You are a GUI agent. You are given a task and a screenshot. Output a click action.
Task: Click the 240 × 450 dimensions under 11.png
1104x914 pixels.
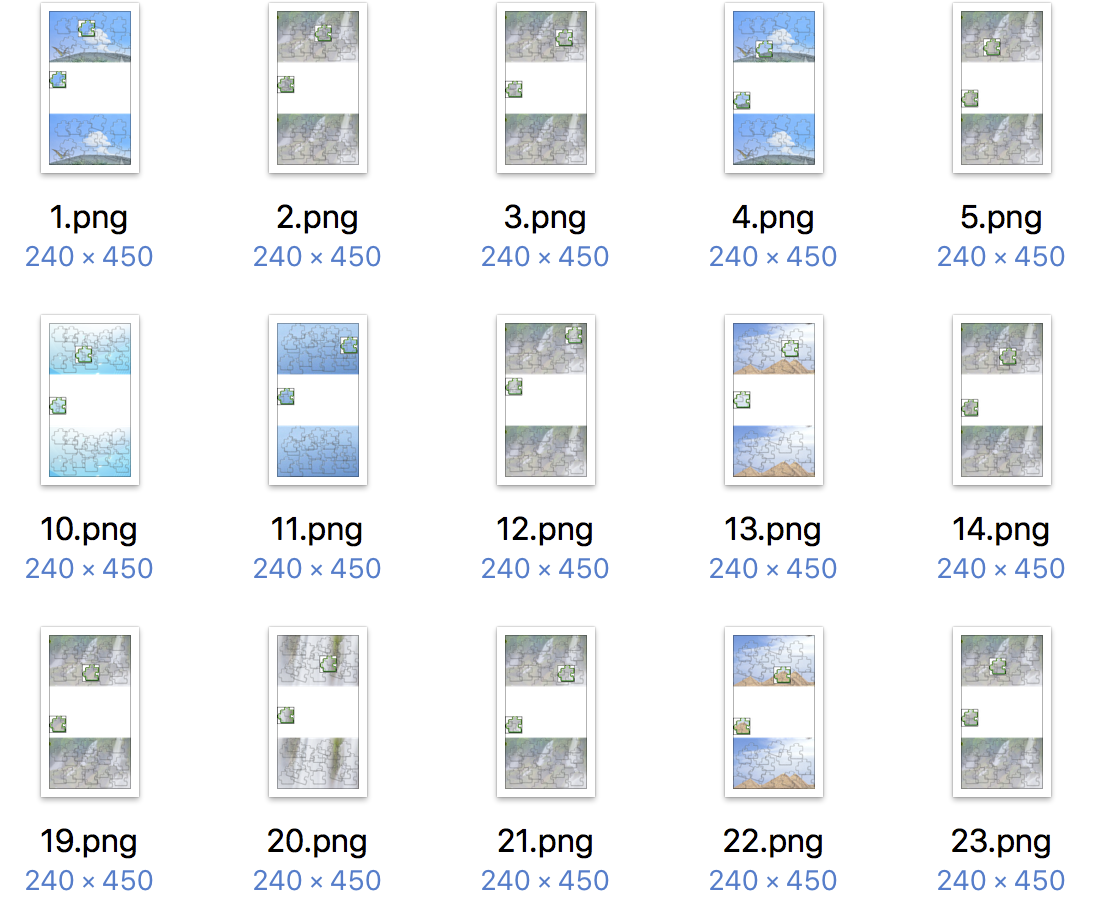[x=317, y=569]
